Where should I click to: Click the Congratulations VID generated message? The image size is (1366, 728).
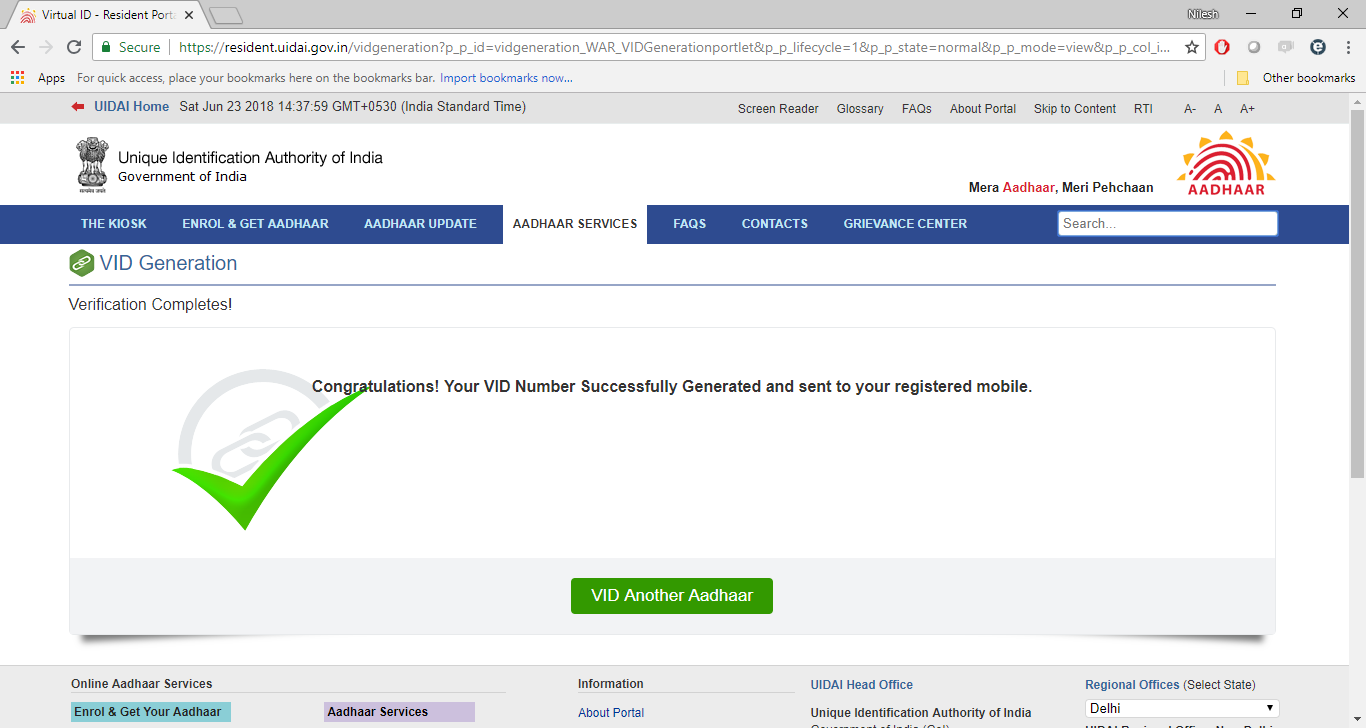click(672, 387)
